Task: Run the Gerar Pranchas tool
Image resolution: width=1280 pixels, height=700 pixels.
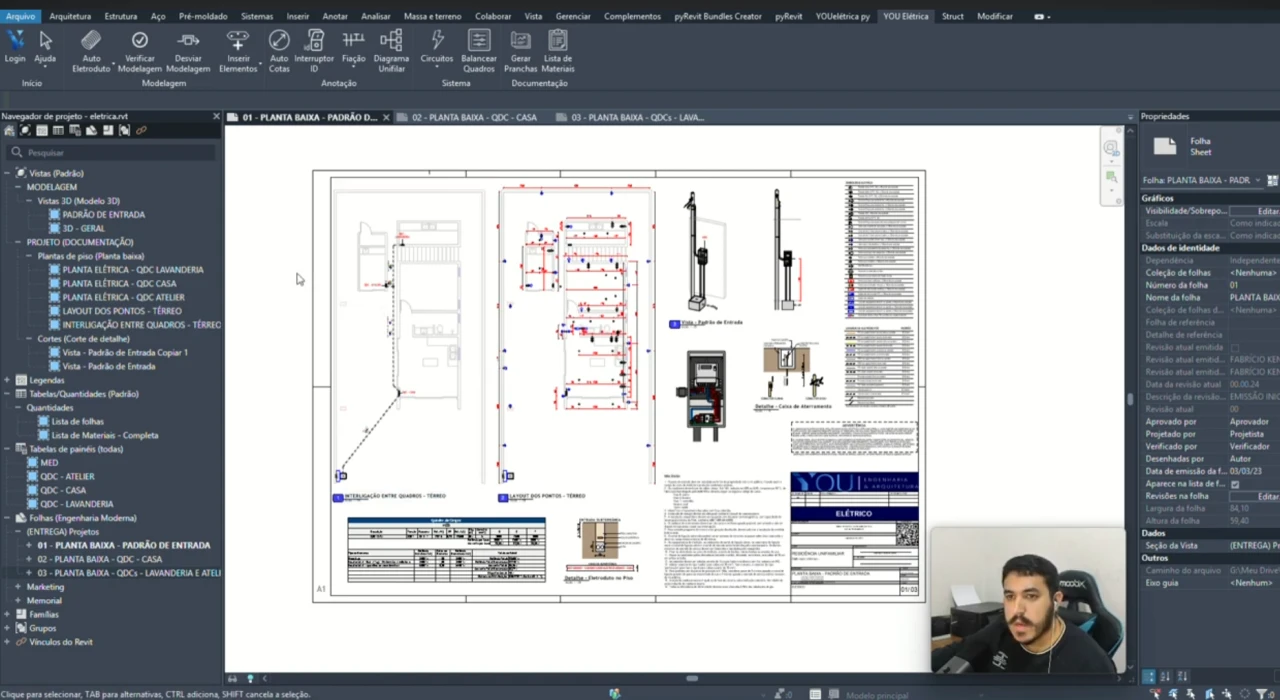Action: pyautogui.click(x=520, y=50)
